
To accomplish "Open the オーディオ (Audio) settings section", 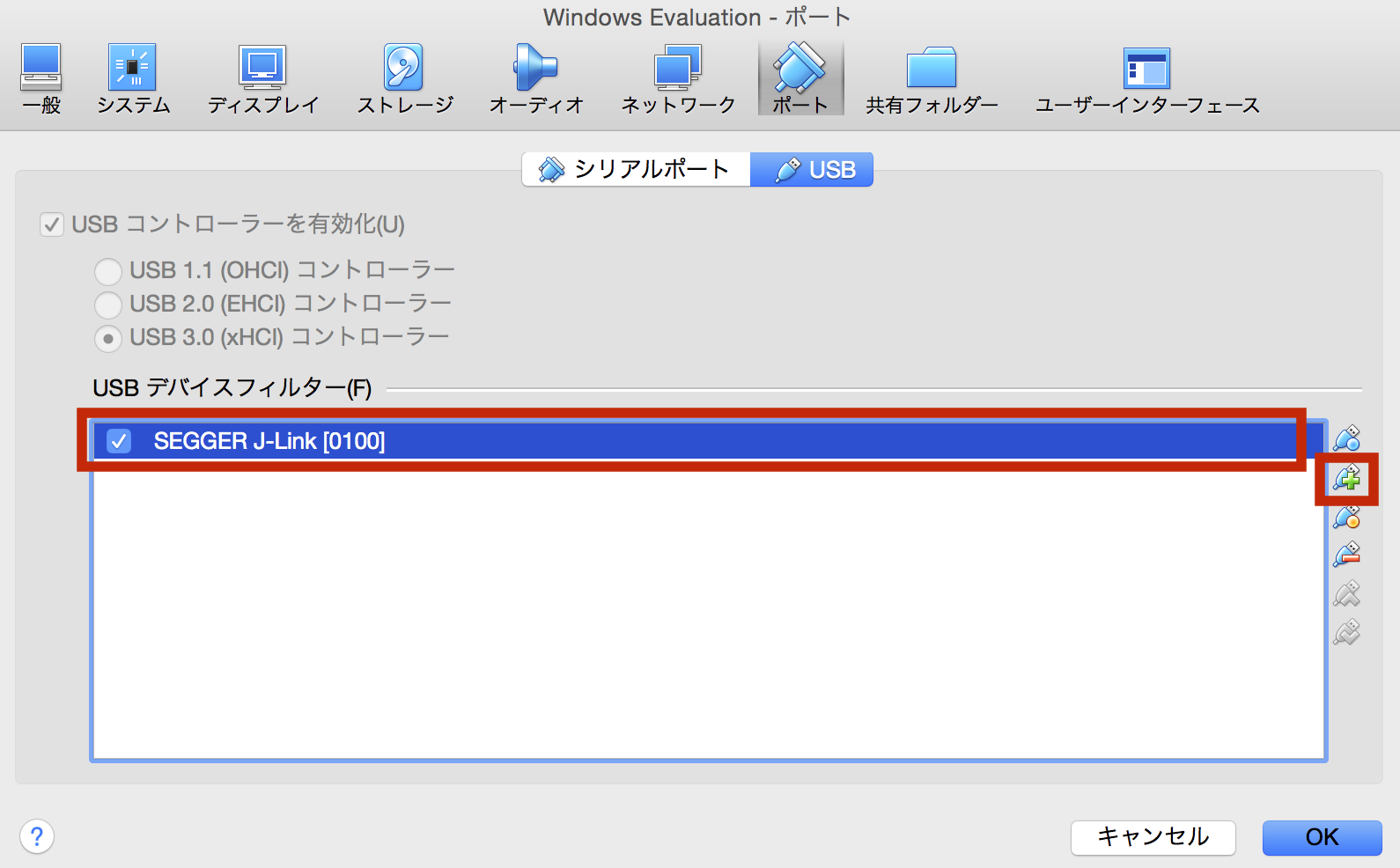I will [536, 79].
